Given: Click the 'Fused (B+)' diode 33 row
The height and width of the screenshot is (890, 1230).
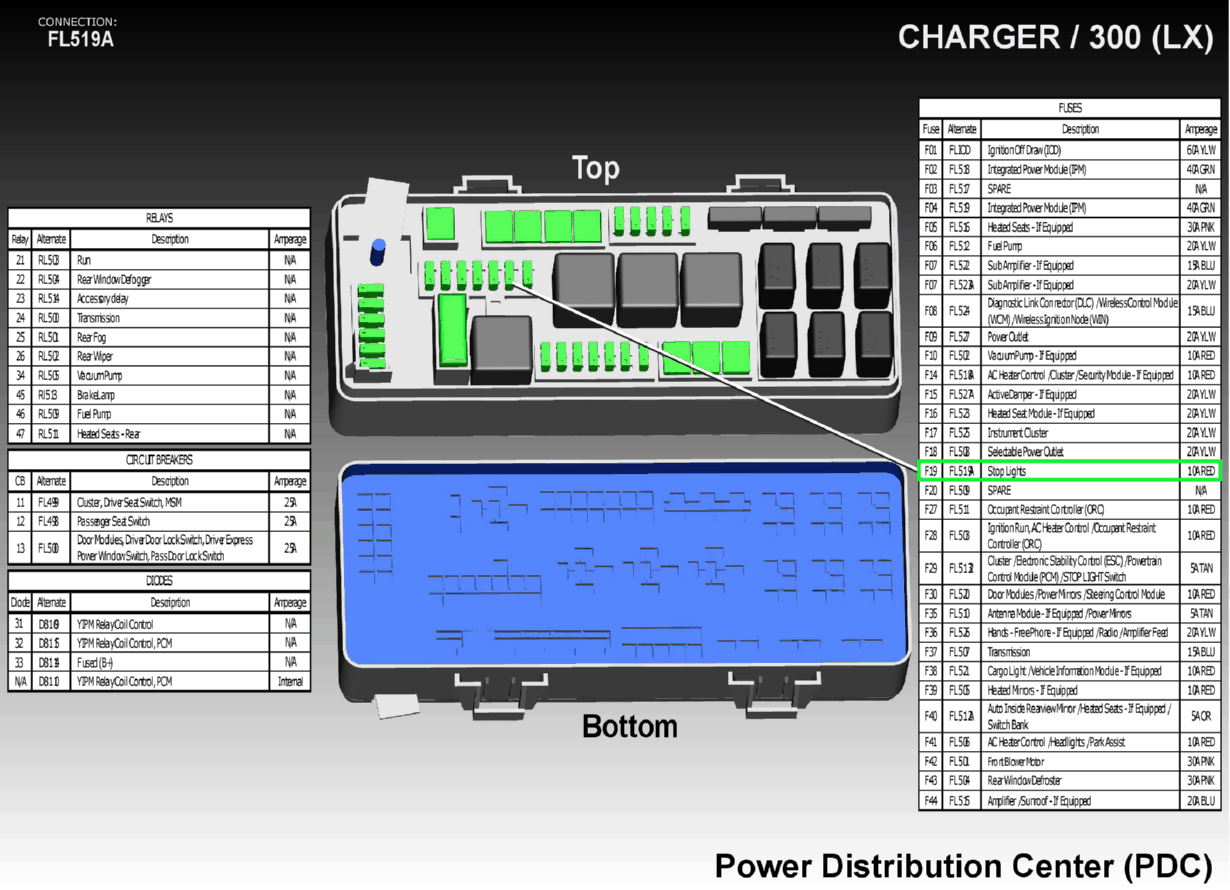Looking at the screenshot, I should [x=159, y=662].
